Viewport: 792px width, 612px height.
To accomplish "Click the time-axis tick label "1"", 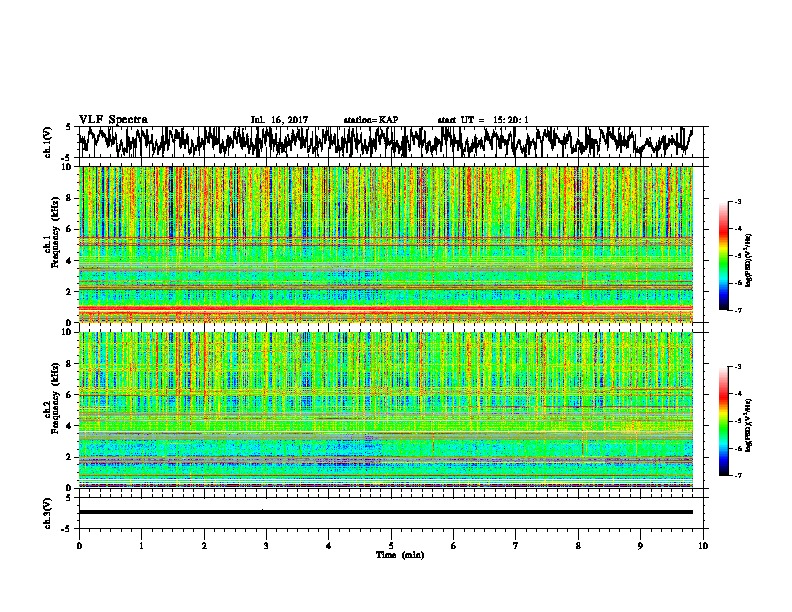I will tap(141, 546).
